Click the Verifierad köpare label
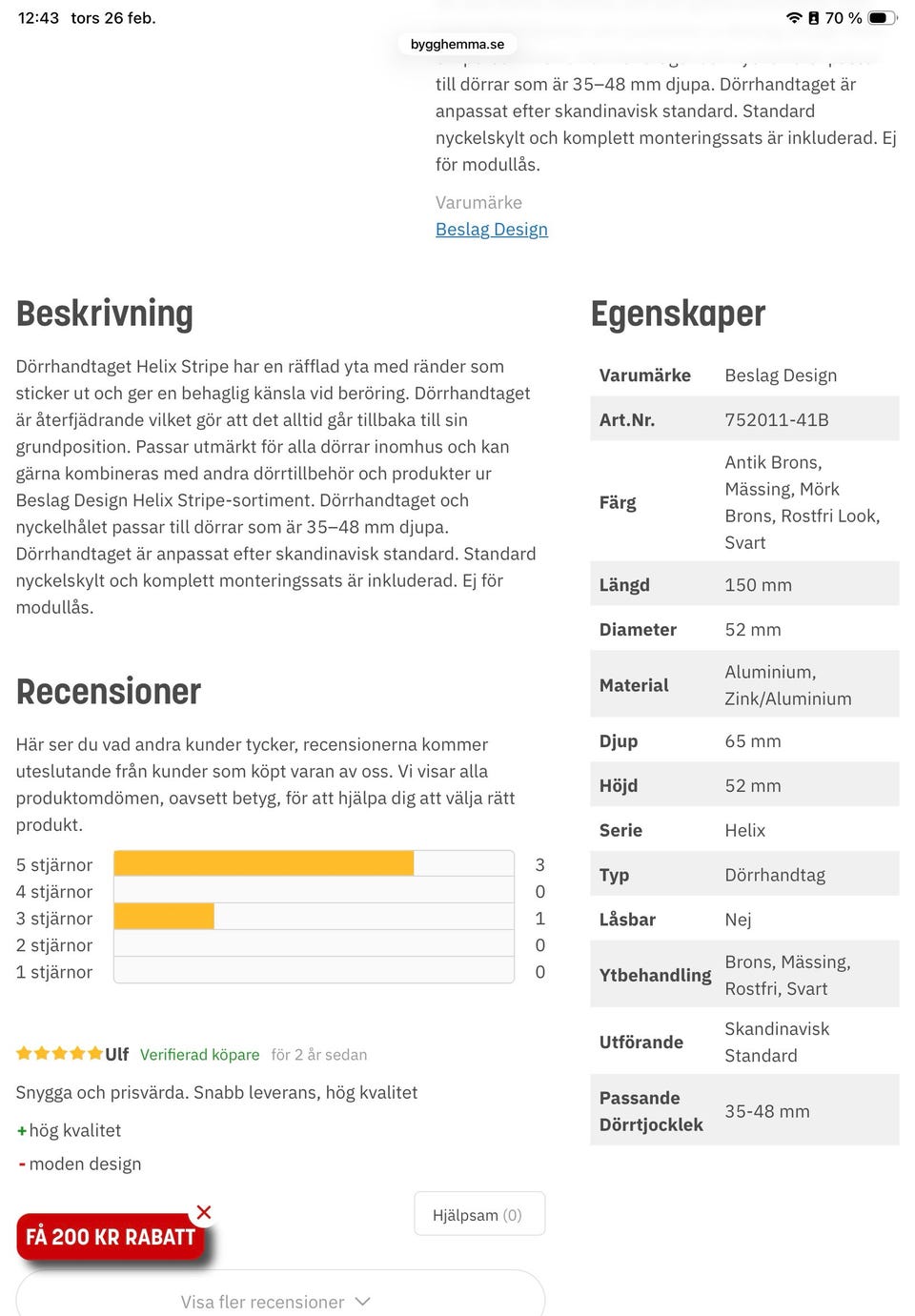Screen dimensions: 915x1316 click(199, 1055)
